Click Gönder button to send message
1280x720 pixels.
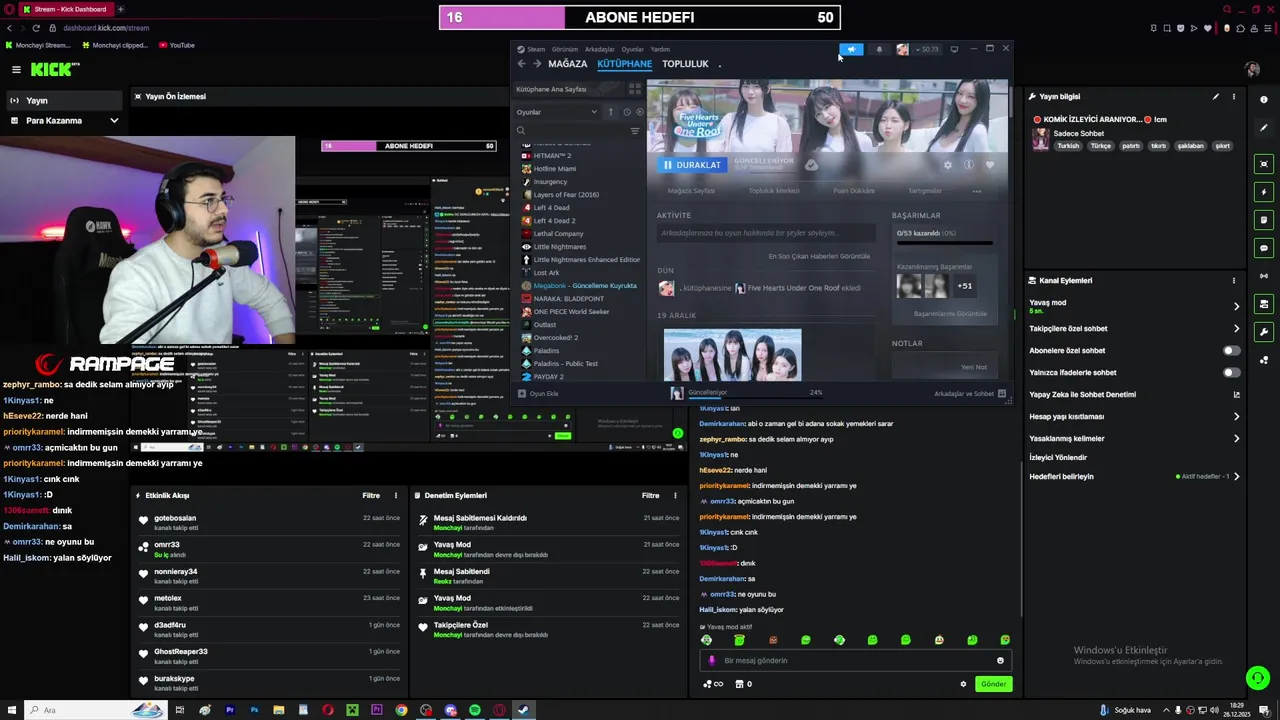tap(993, 684)
